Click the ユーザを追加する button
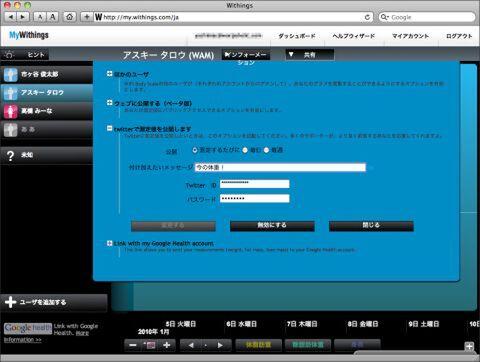 coord(54,303)
